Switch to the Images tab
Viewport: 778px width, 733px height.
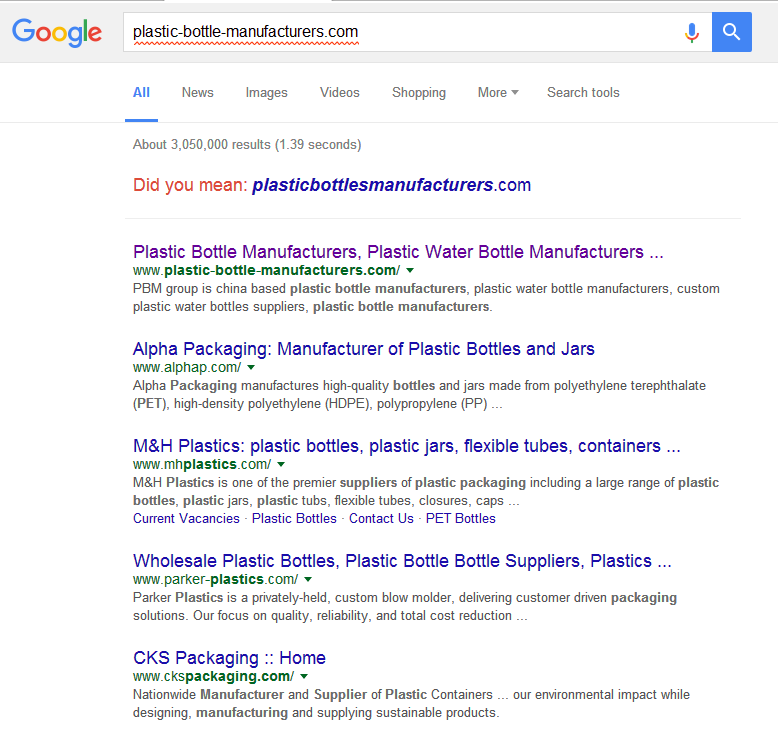pyautogui.click(x=266, y=93)
